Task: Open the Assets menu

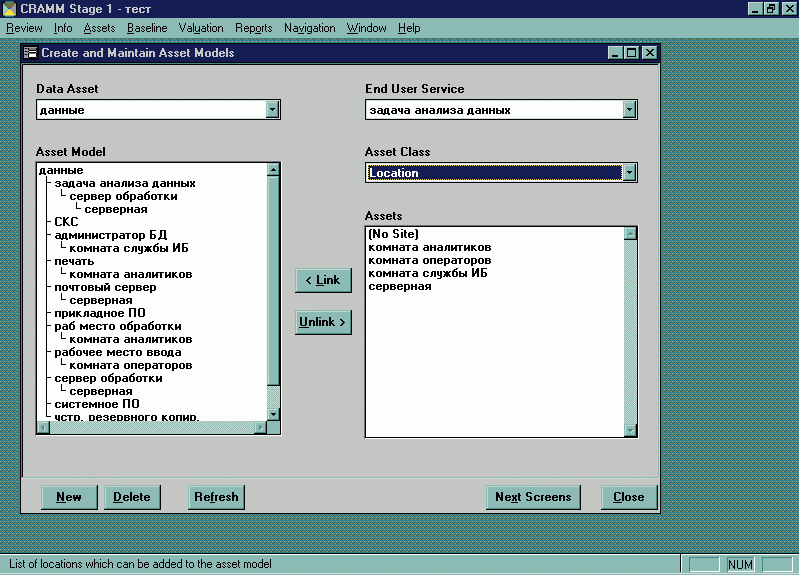Action: [x=99, y=28]
